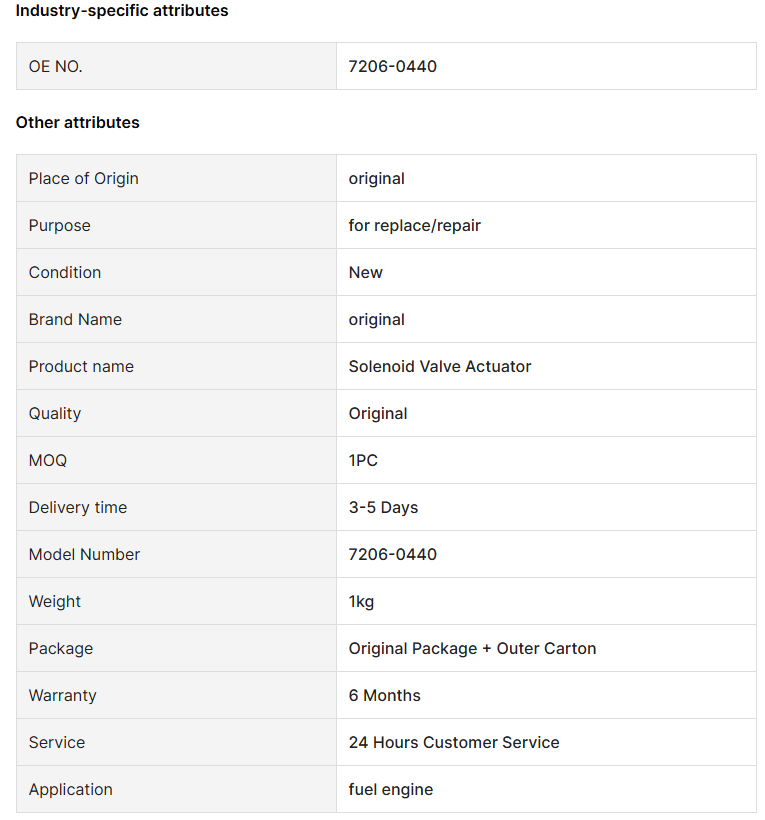Select the MOQ value 1PC
765x820 pixels.
pyautogui.click(x=363, y=461)
